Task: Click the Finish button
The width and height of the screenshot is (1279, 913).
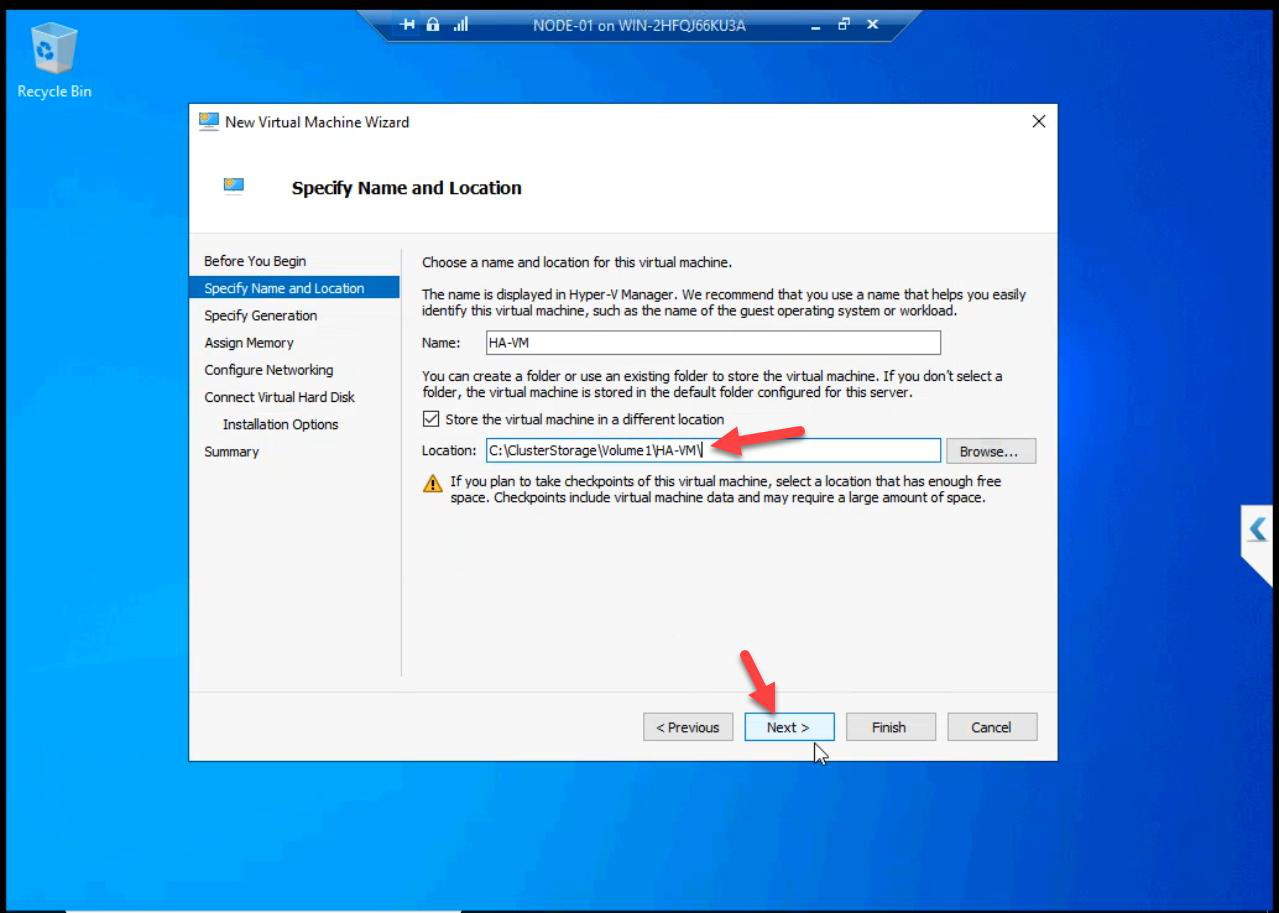Action: click(x=890, y=727)
